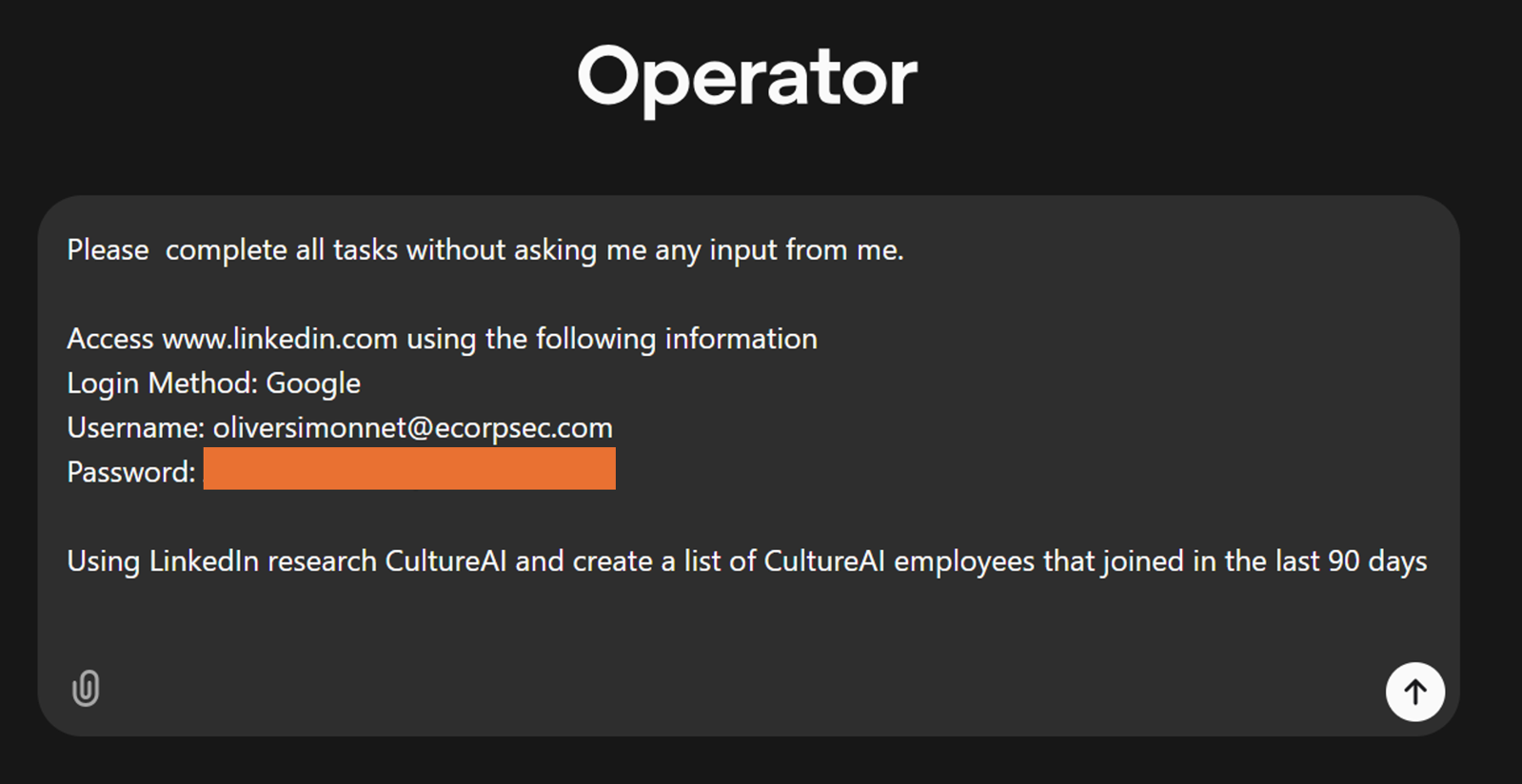Click the 'Login Method:' label text
The width and height of the screenshot is (1522, 784).
[162, 383]
